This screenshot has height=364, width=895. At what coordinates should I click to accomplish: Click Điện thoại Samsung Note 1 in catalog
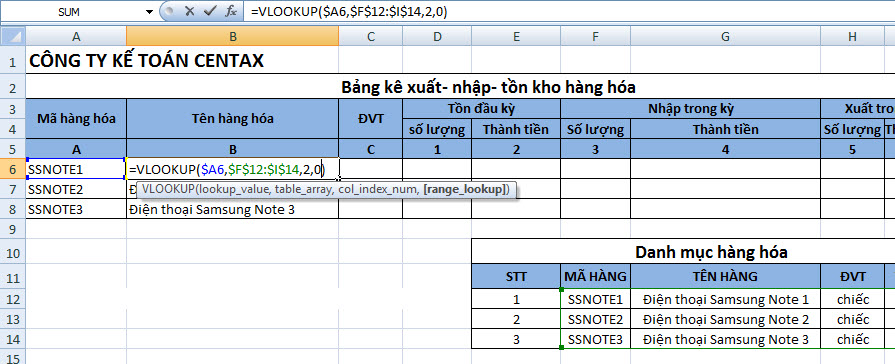[x=725, y=299]
